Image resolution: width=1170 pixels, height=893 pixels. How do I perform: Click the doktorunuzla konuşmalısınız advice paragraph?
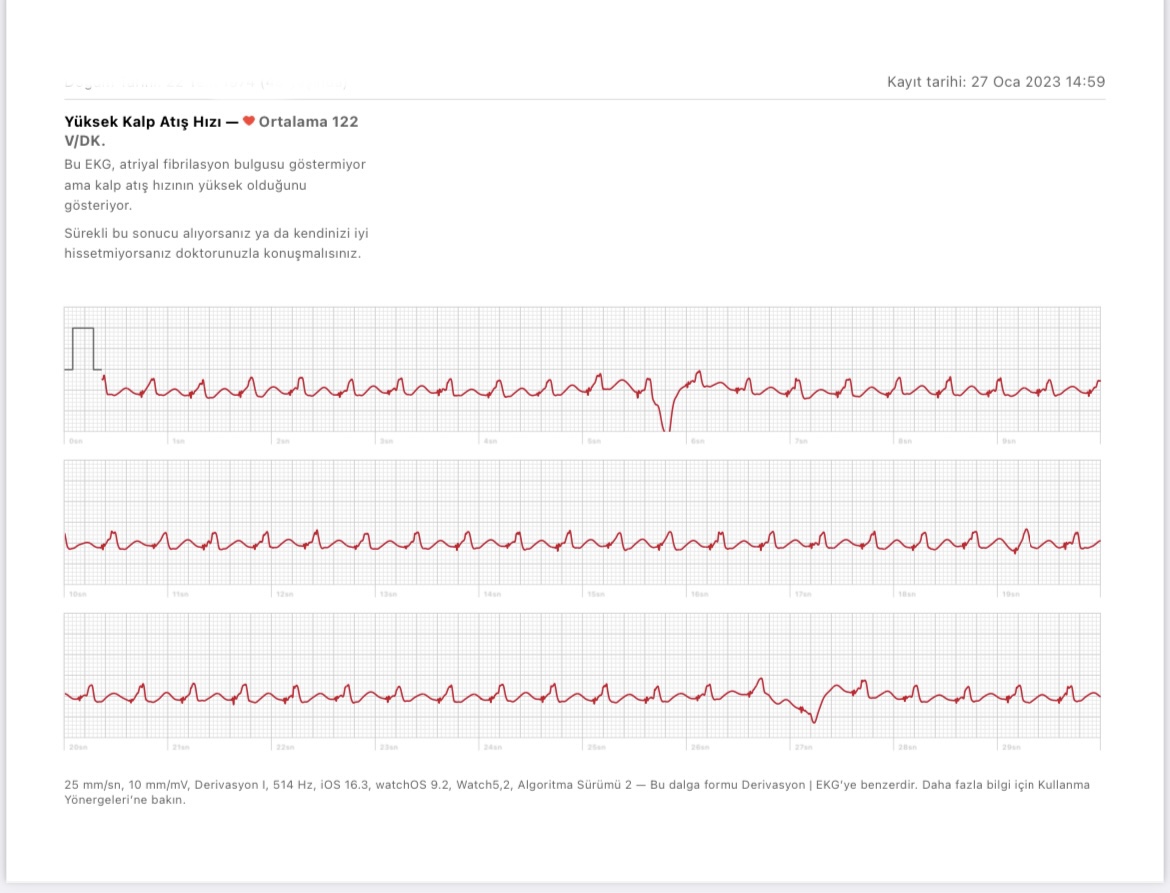[x=216, y=243]
